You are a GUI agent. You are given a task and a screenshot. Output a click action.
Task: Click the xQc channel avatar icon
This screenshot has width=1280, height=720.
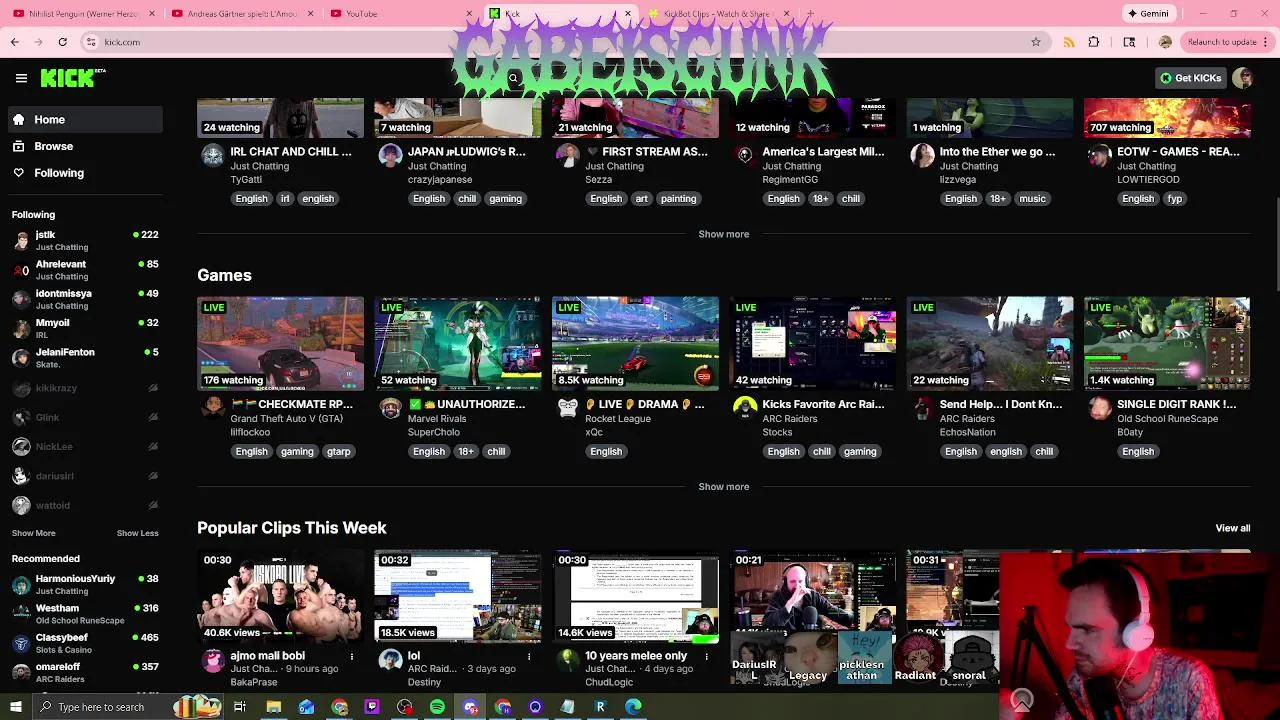tap(568, 407)
